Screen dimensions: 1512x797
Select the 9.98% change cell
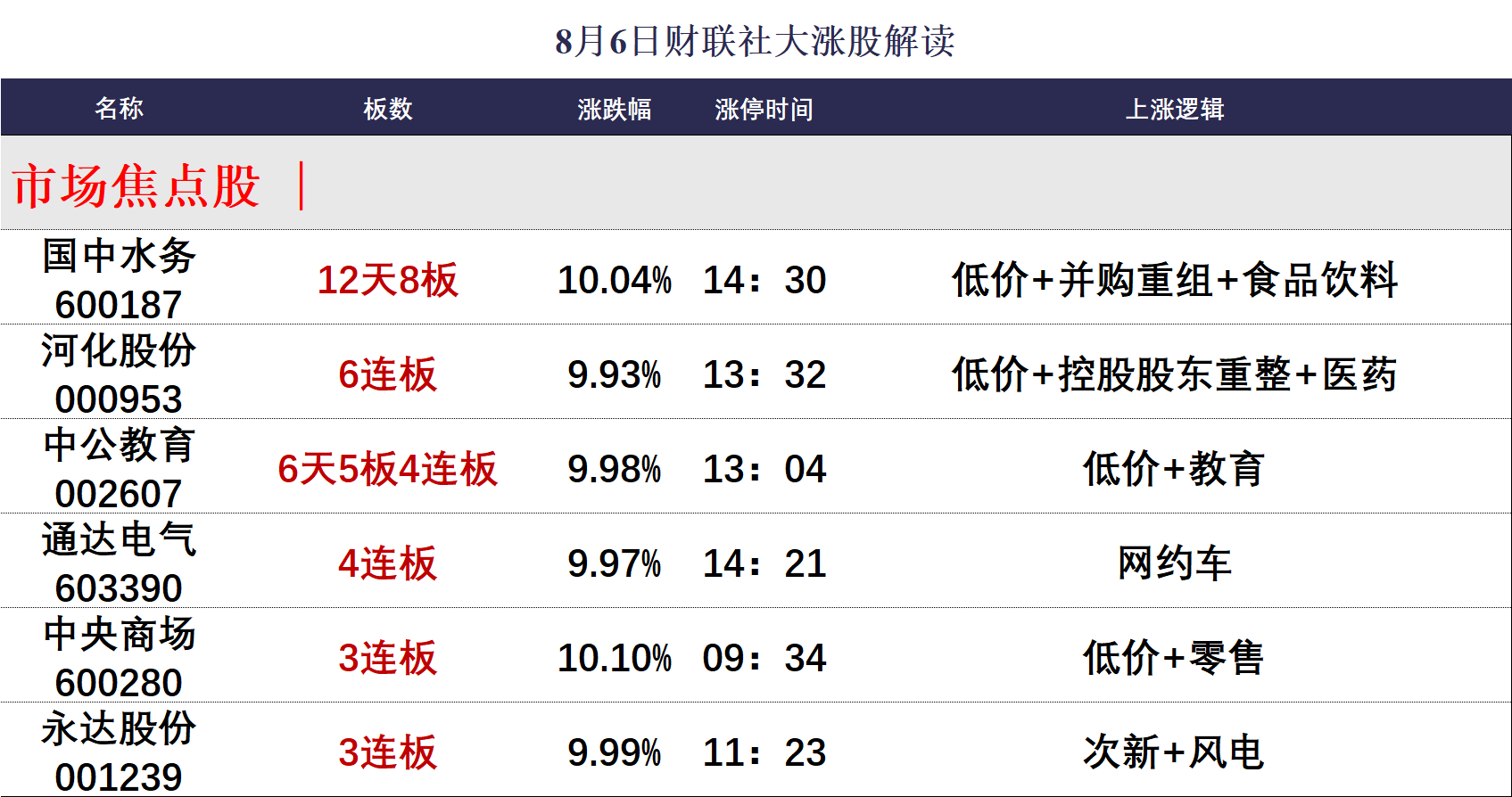(615, 469)
